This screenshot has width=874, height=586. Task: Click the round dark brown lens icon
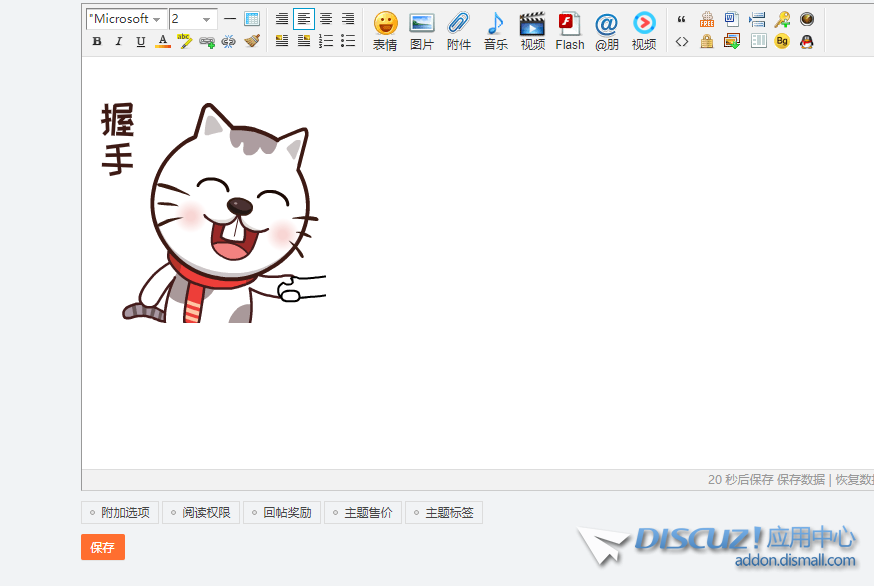coord(807,20)
